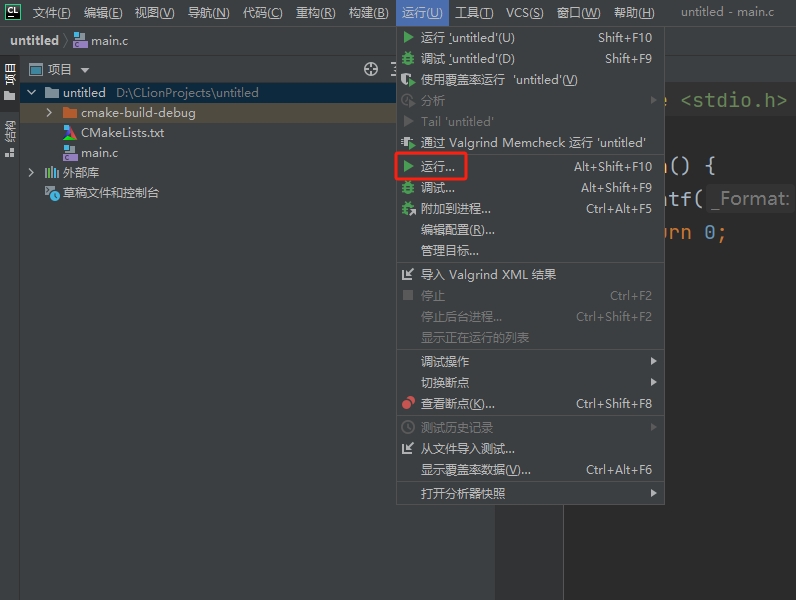Click the CLion logo icon in title bar
Viewport: 796px width, 600px height.
coord(13,12)
